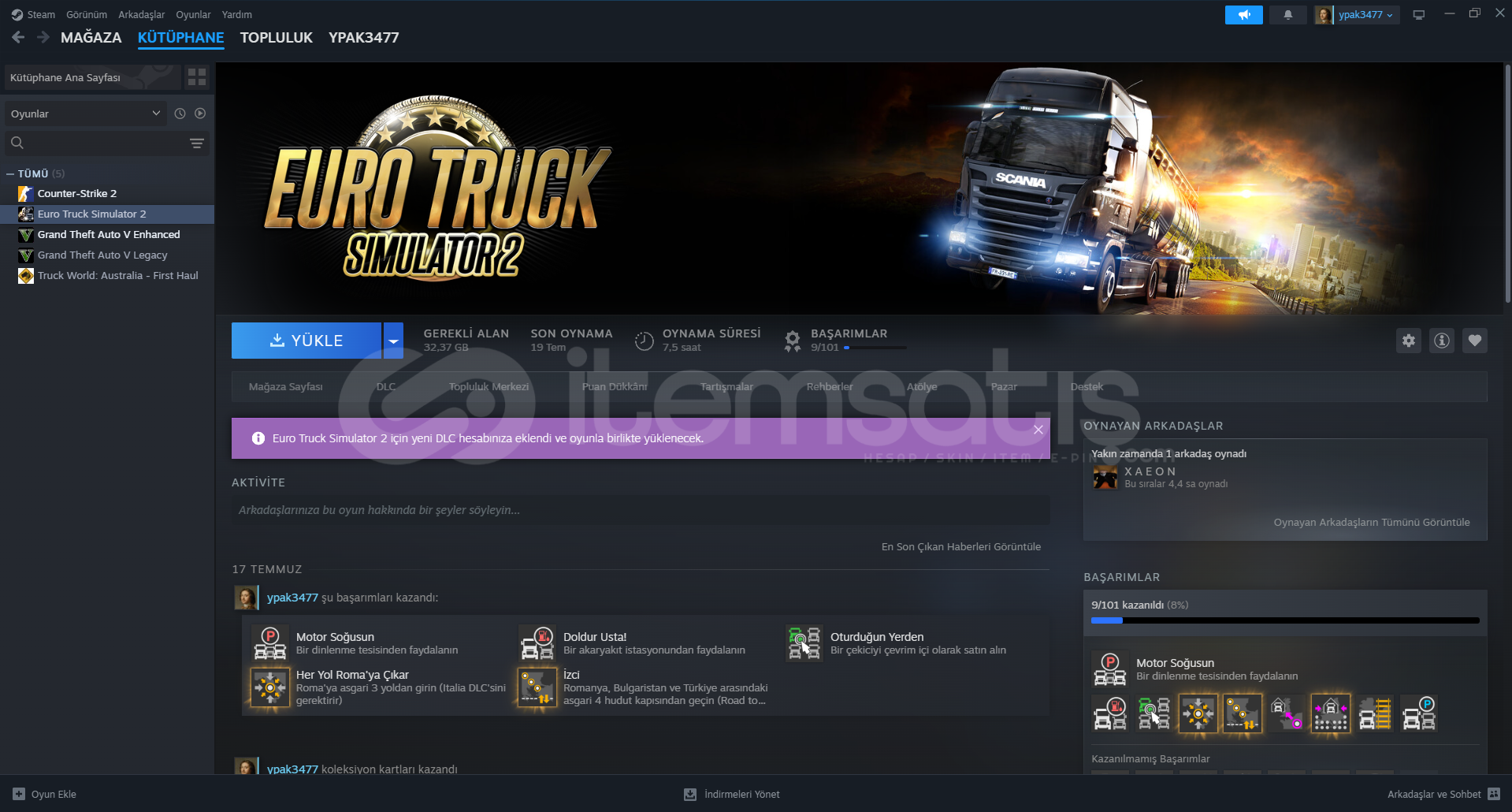The image size is (1512, 812).
Task: Open the Arkadaşlar menu
Action: point(142,14)
